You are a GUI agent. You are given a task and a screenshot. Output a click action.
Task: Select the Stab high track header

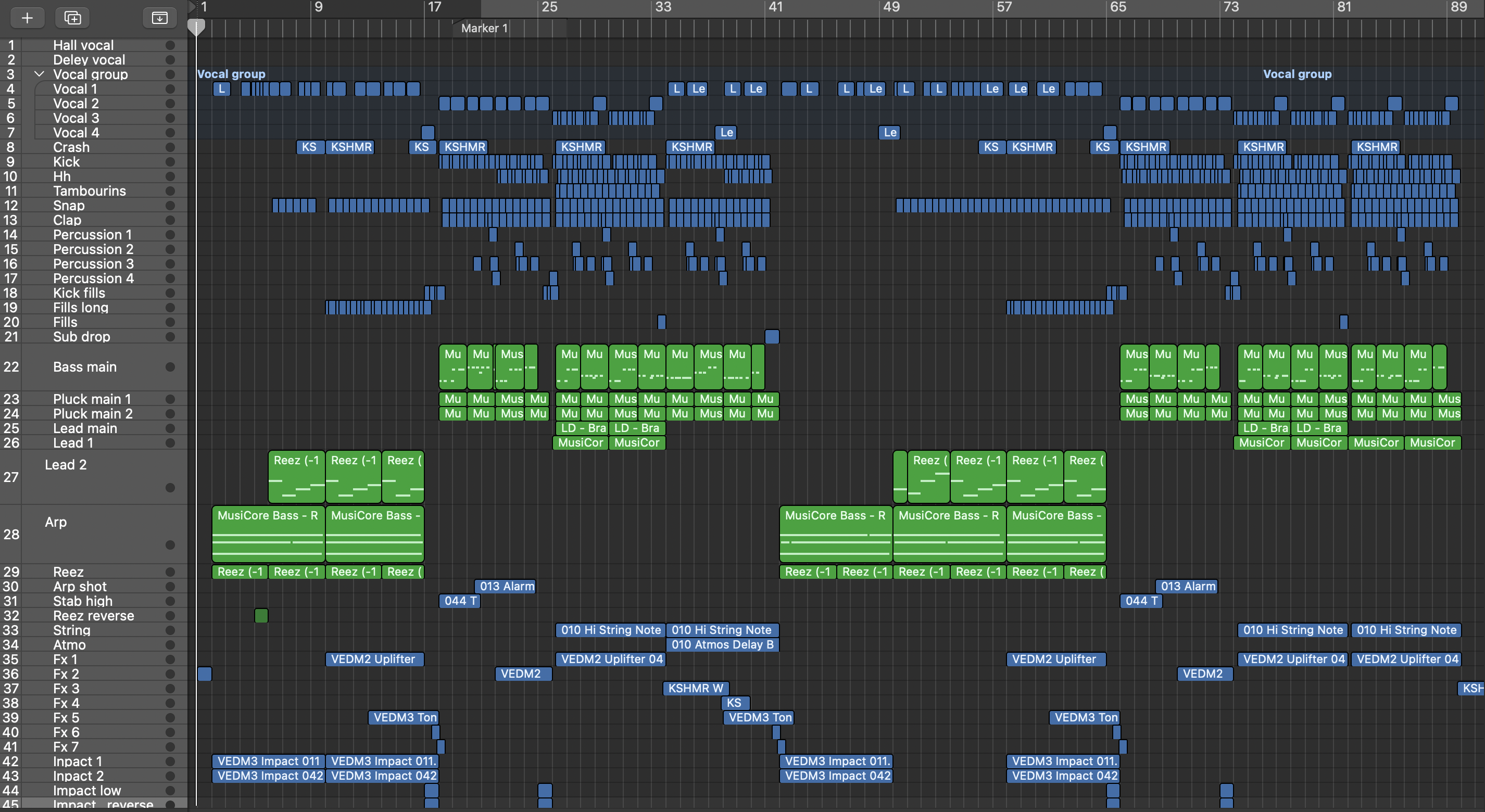(93, 601)
